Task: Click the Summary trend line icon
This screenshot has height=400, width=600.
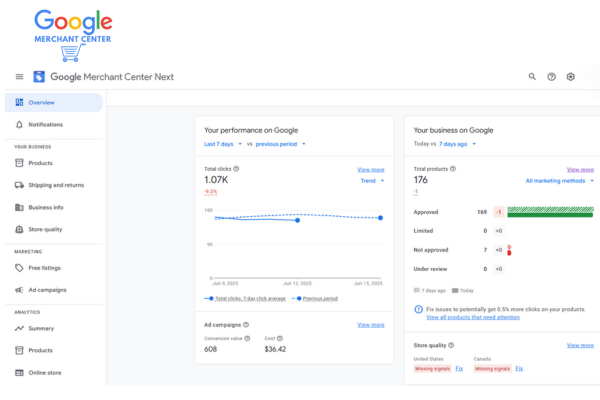Action: click(x=19, y=328)
